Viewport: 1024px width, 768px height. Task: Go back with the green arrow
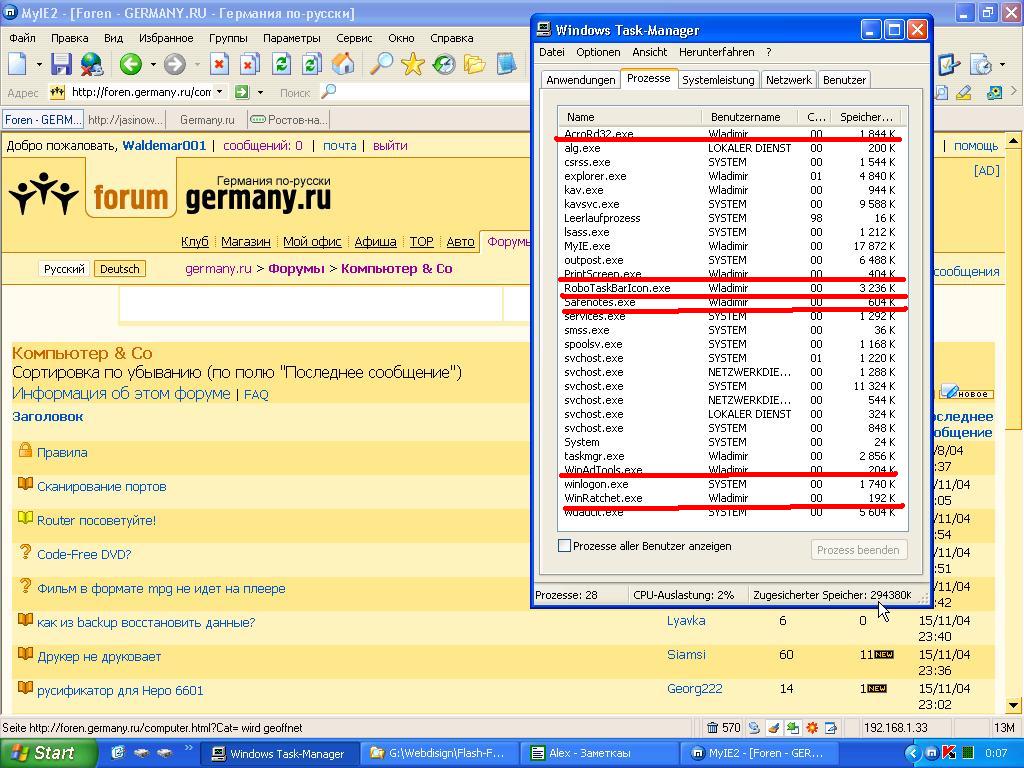click(x=131, y=64)
